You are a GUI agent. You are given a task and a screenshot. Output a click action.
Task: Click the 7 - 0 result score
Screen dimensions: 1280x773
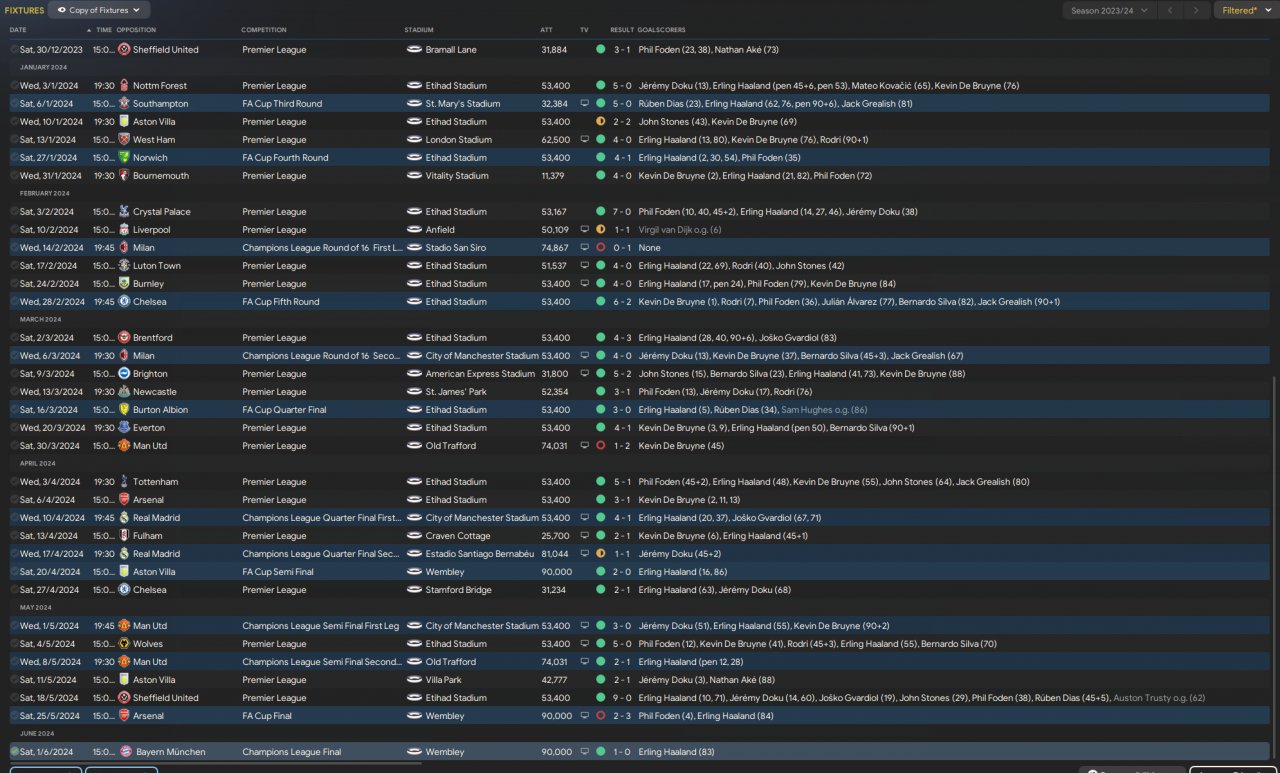(x=622, y=212)
